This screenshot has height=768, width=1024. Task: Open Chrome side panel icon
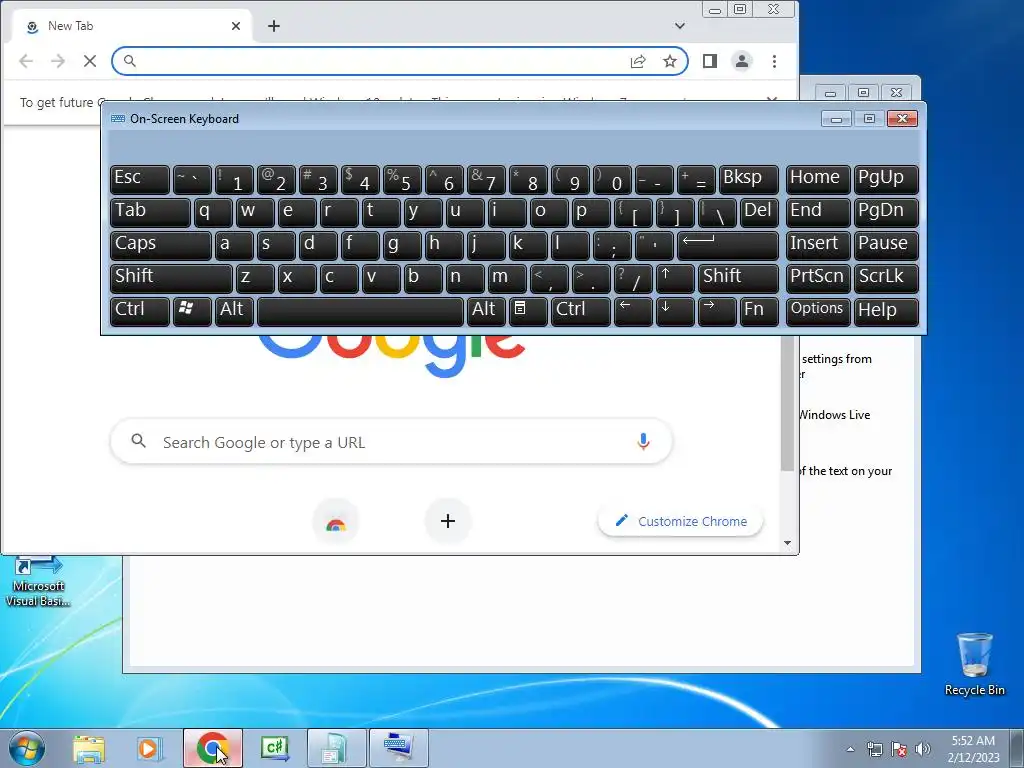709,61
